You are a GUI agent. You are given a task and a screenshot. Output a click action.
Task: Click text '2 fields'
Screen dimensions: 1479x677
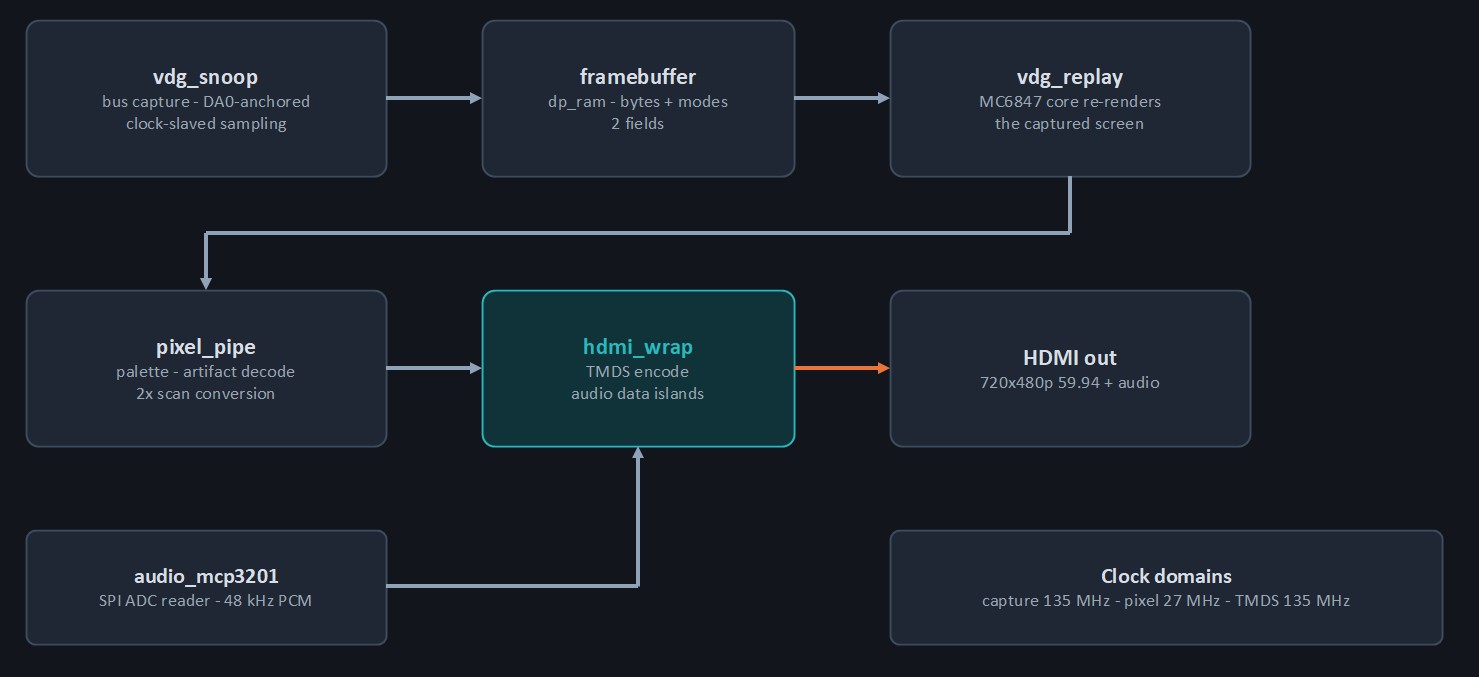(638, 124)
